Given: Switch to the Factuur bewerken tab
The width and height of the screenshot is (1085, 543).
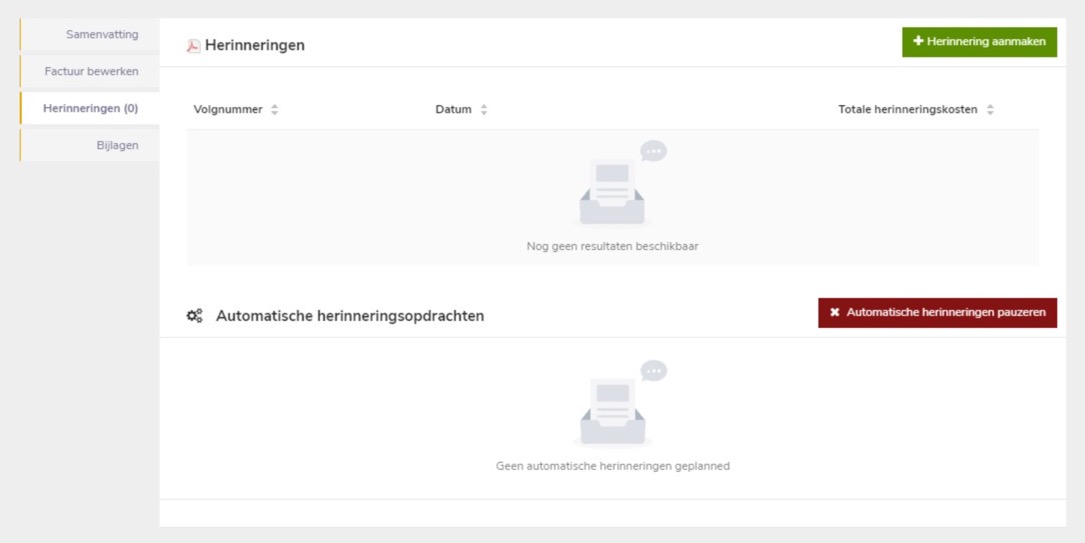Looking at the screenshot, I should [90, 72].
